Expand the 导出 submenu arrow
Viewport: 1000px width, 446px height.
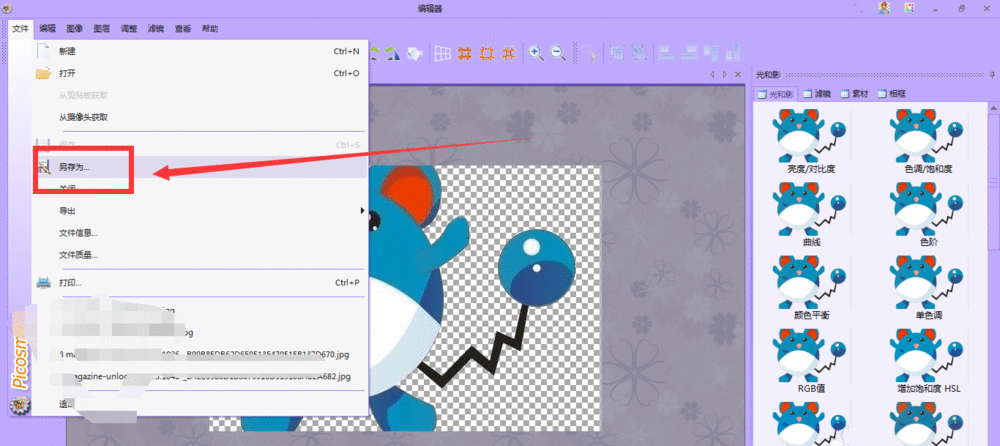[x=361, y=211]
